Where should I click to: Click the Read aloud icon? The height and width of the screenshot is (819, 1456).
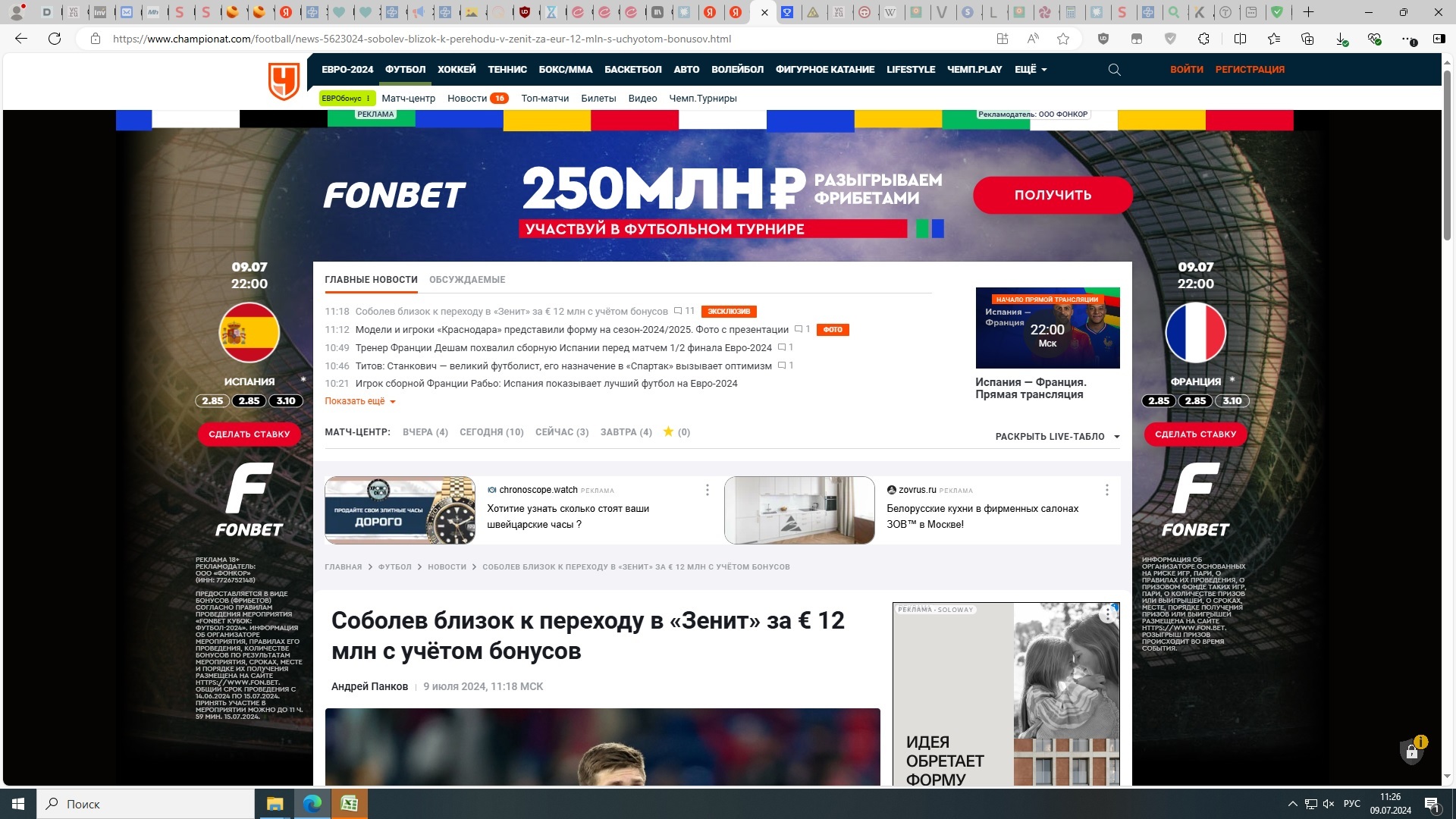tap(1033, 39)
